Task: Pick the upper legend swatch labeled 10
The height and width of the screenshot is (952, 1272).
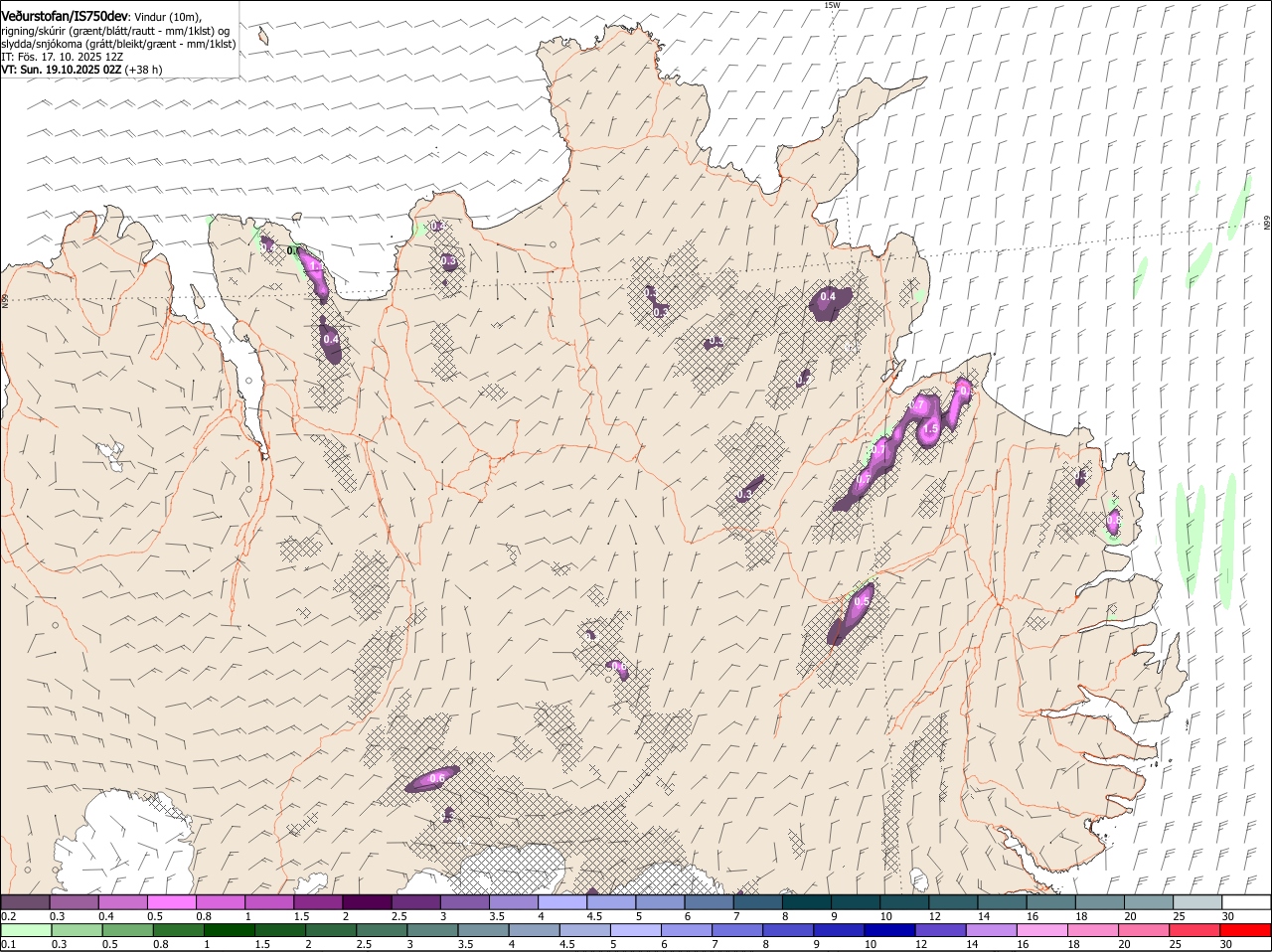Action: click(x=903, y=901)
